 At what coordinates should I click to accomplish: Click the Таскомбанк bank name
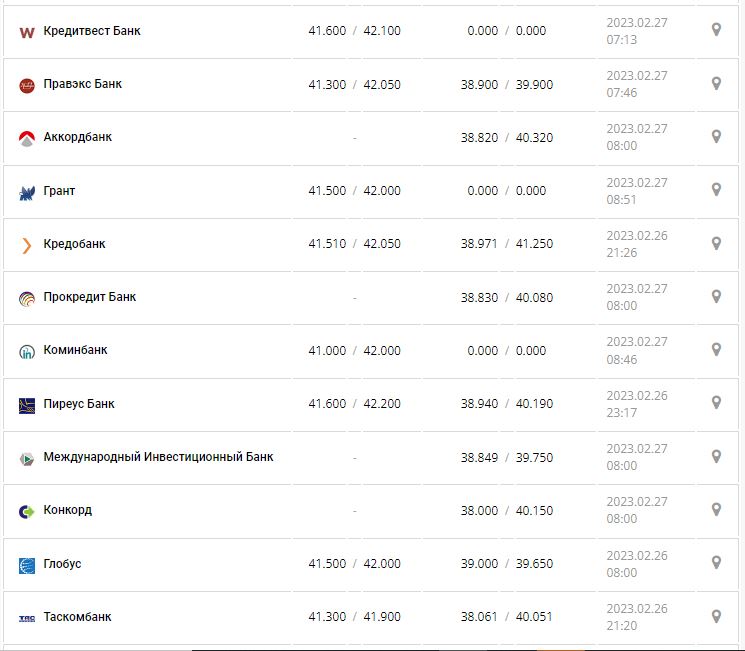tap(78, 617)
